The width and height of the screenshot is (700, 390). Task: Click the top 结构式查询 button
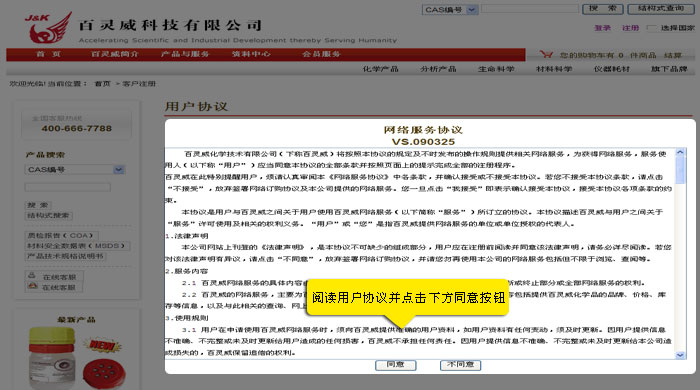click(x=662, y=9)
